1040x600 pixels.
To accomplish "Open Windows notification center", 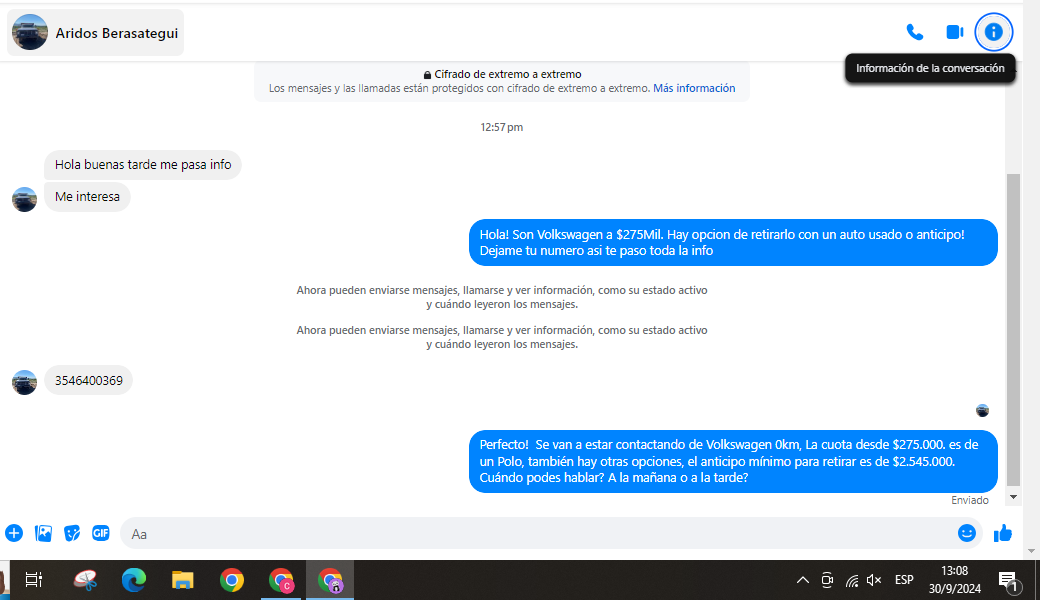I will (x=1008, y=580).
